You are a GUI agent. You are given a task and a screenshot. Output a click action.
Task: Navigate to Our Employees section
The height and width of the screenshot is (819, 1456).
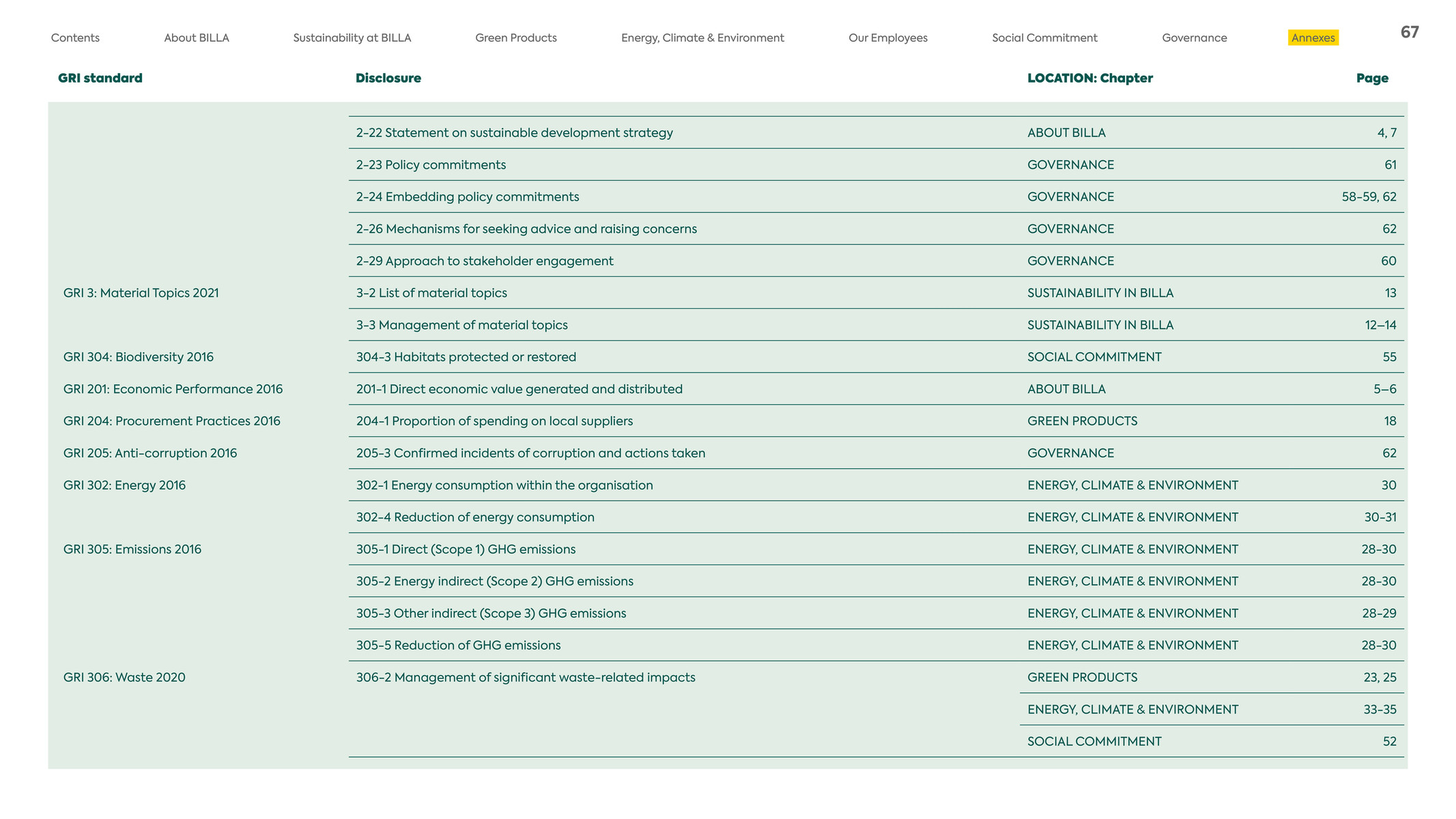click(x=888, y=38)
